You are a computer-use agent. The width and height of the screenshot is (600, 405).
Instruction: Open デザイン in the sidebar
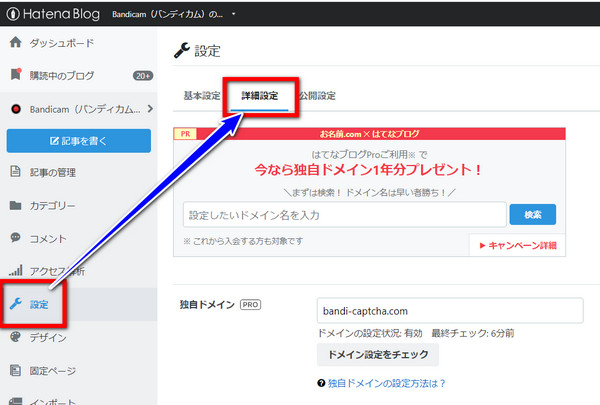tap(48, 338)
